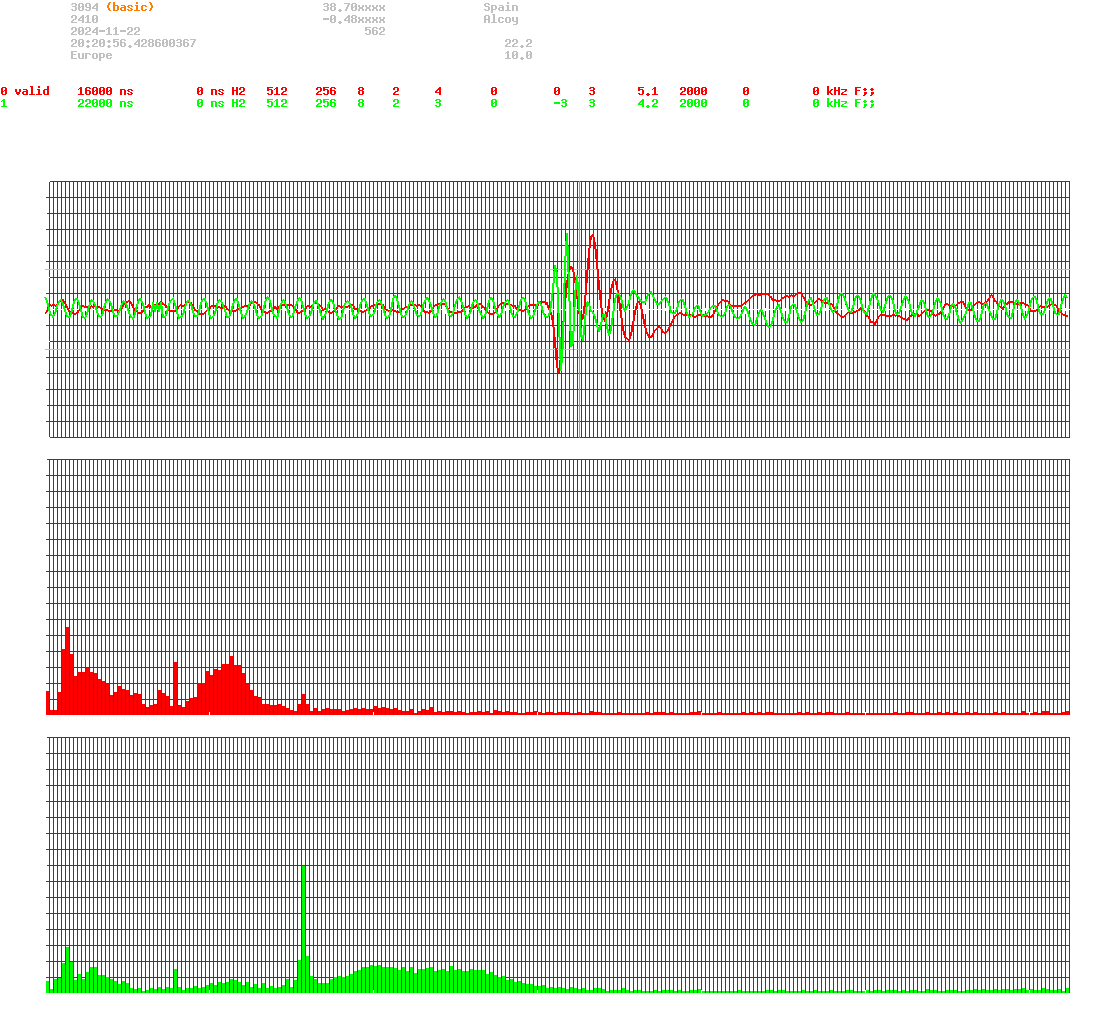
Task: Click the red vertical trigger marker line
Action: (x=573, y=309)
